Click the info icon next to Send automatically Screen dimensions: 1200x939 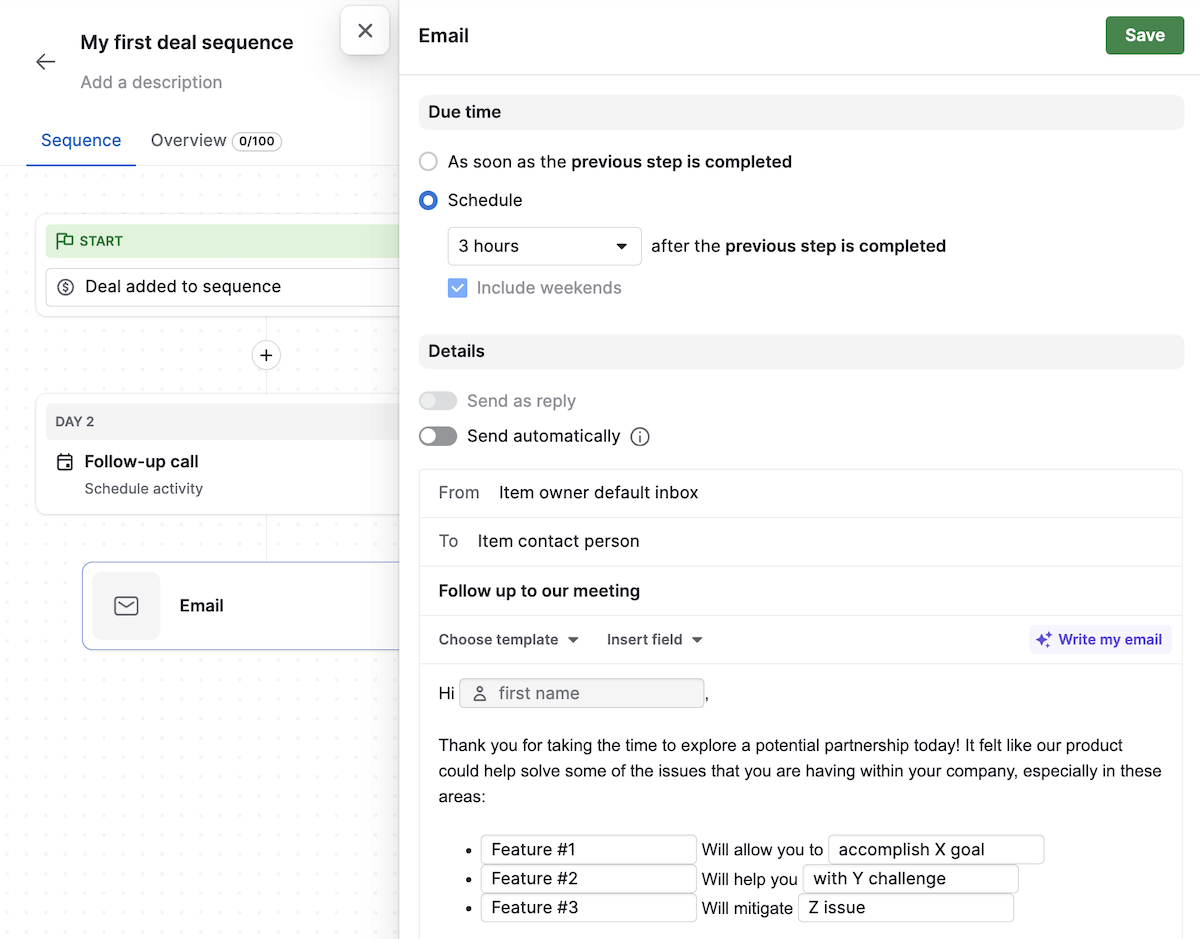639,436
